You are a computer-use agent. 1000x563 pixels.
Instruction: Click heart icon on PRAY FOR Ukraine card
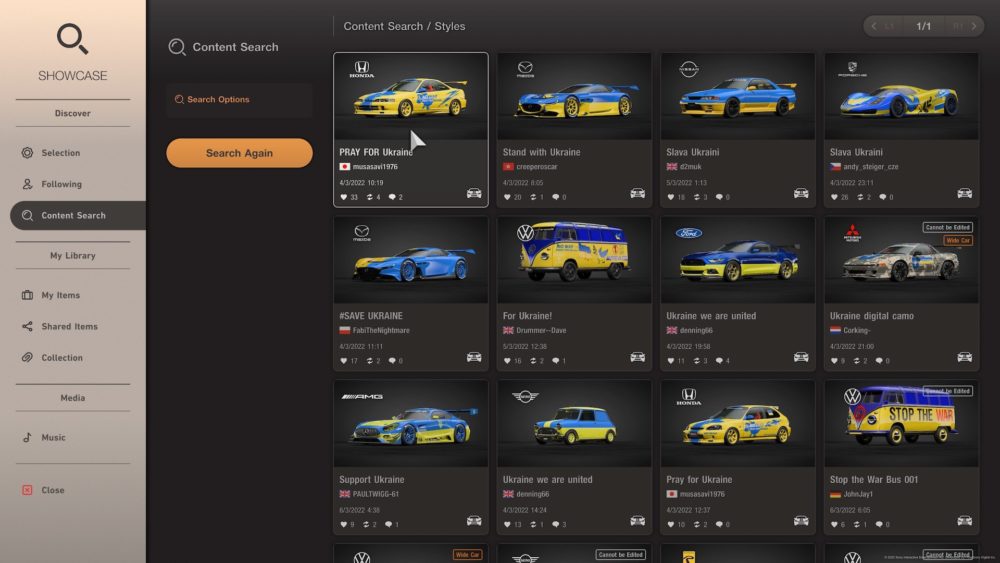[x=344, y=197]
